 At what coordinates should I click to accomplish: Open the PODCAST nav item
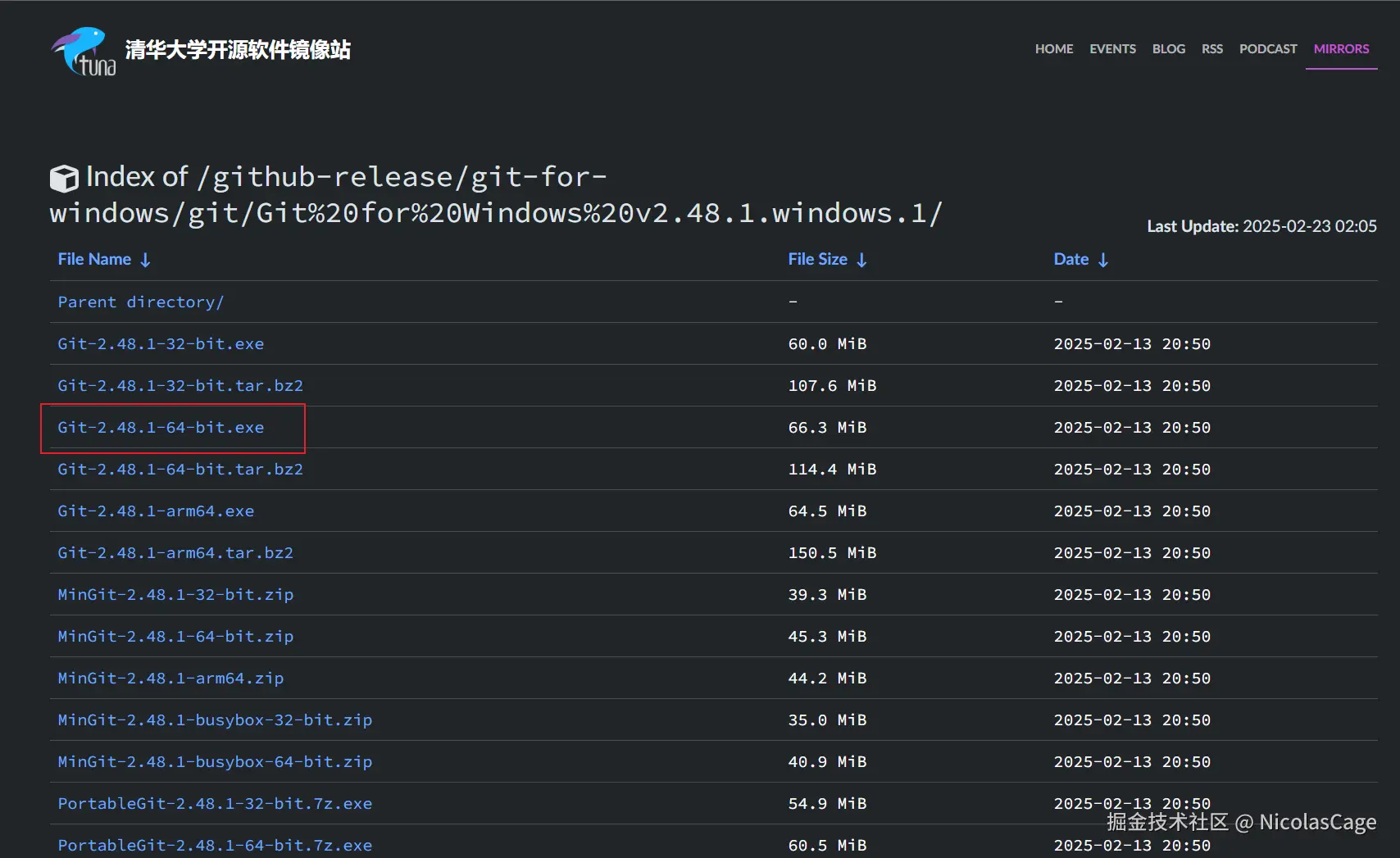coord(1268,49)
